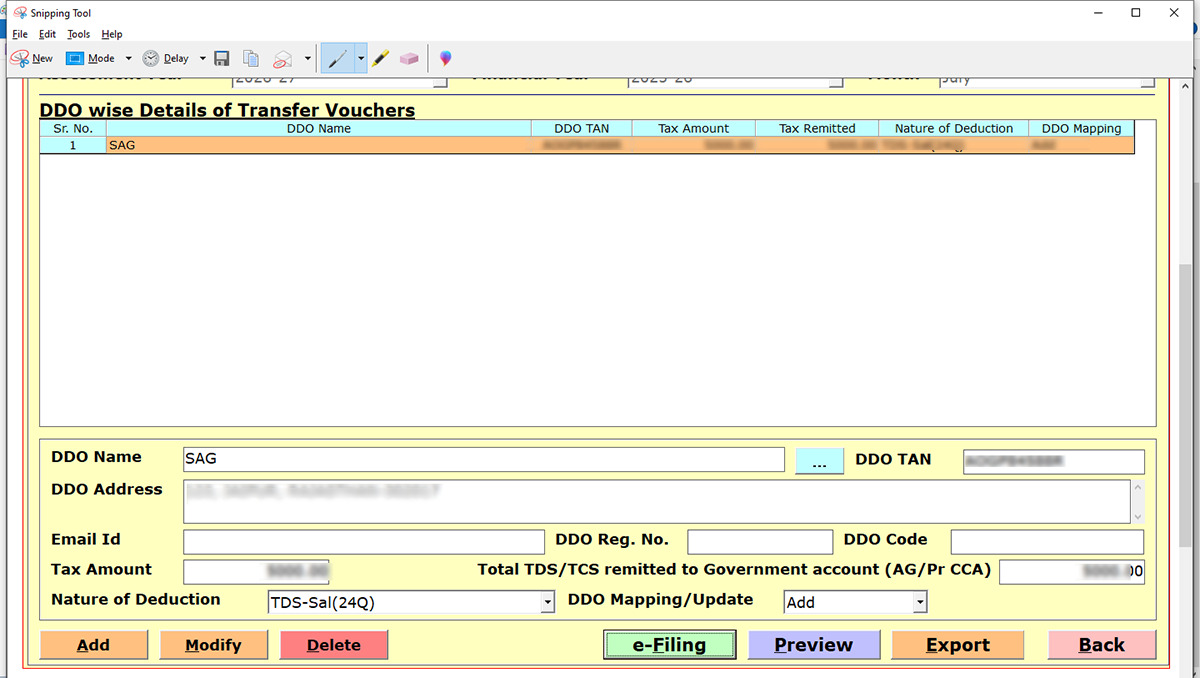1200x678 pixels.
Task: Send the snip via the envelope icon
Action: point(283,59)
